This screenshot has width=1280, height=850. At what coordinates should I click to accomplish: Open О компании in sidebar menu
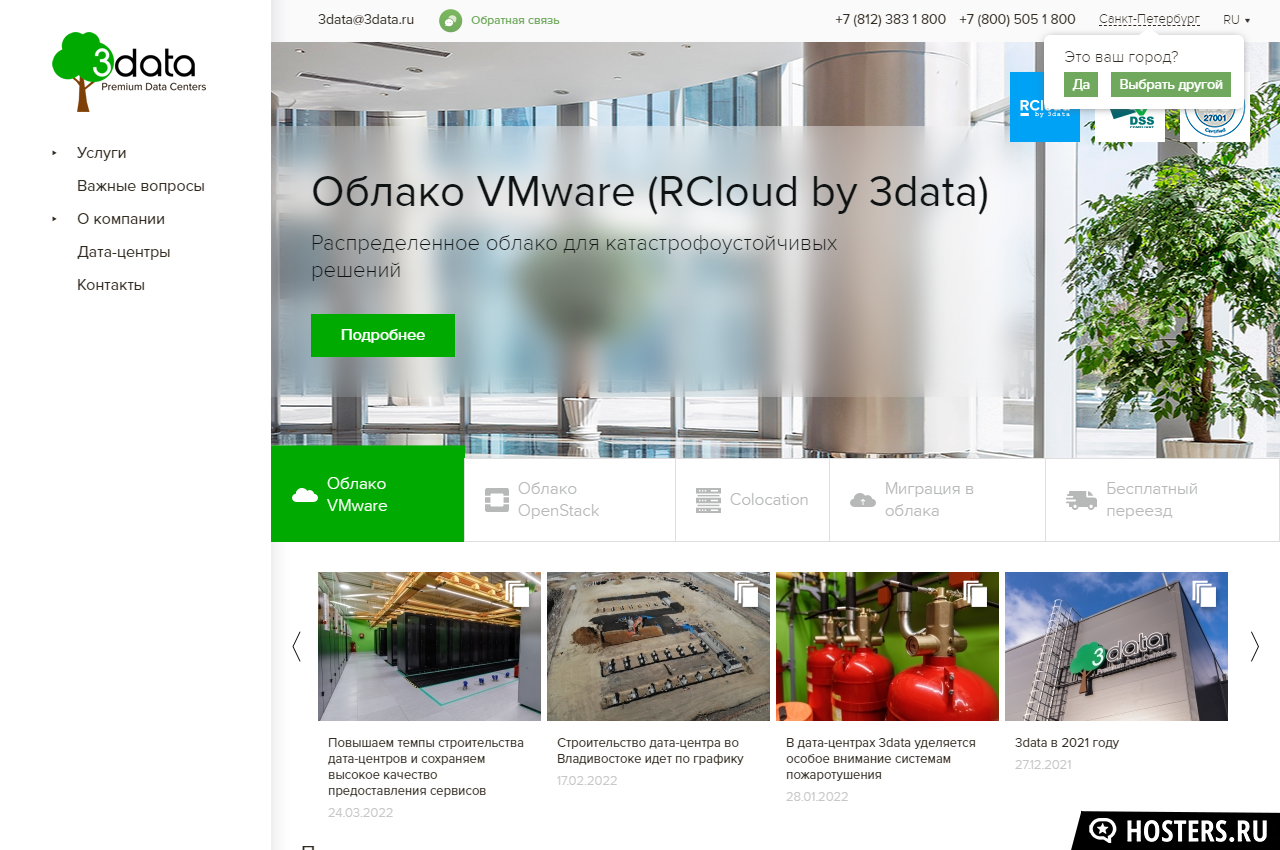click(x=121, y=219)
